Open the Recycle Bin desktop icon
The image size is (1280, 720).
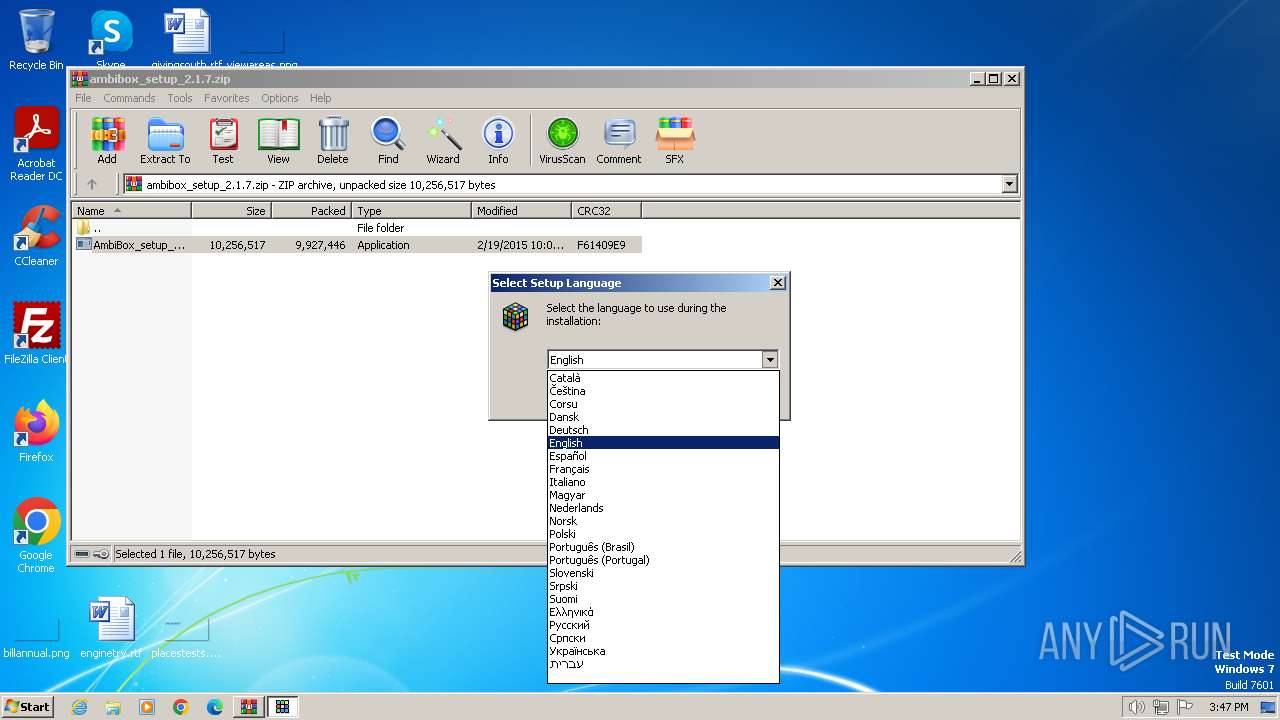click(x=36, y=39)
